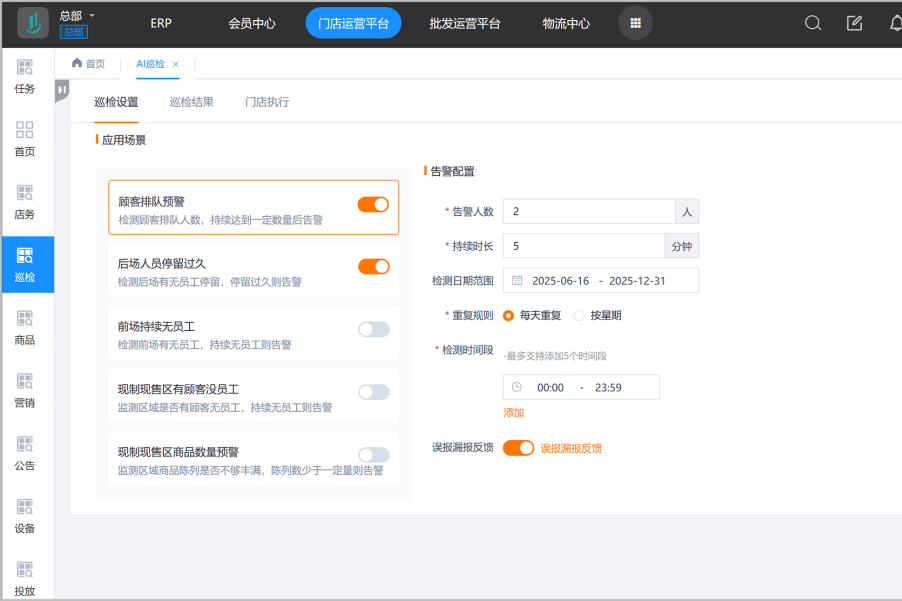Screen dimensions: 902x601
Task: Click the edit note icon in header
Action: click(x=854, y=23)
